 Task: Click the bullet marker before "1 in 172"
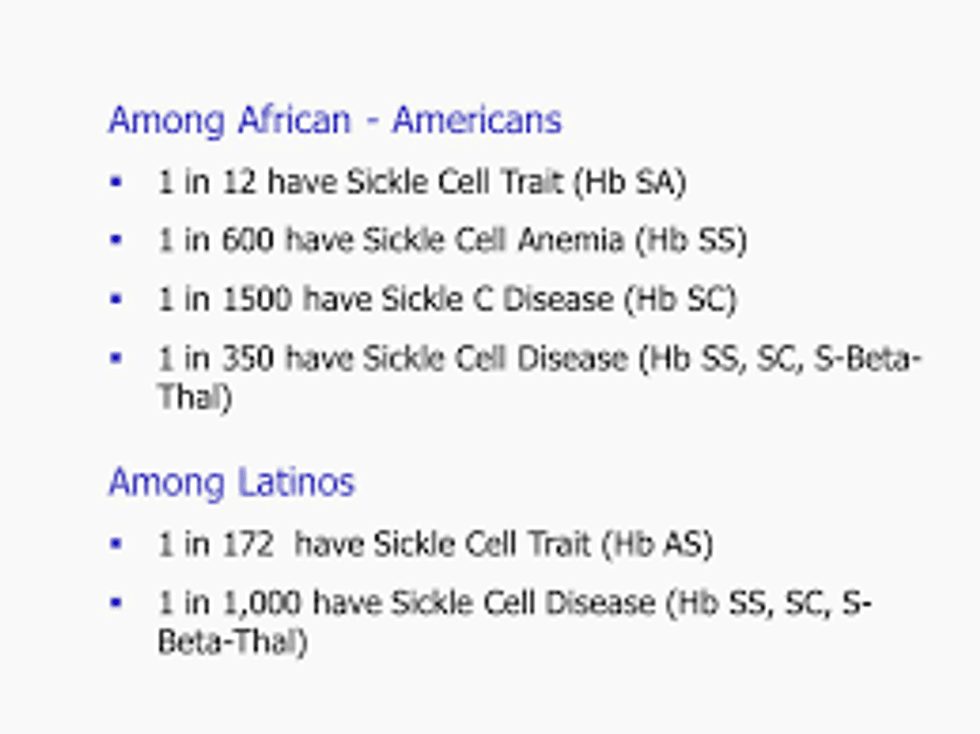116,544
